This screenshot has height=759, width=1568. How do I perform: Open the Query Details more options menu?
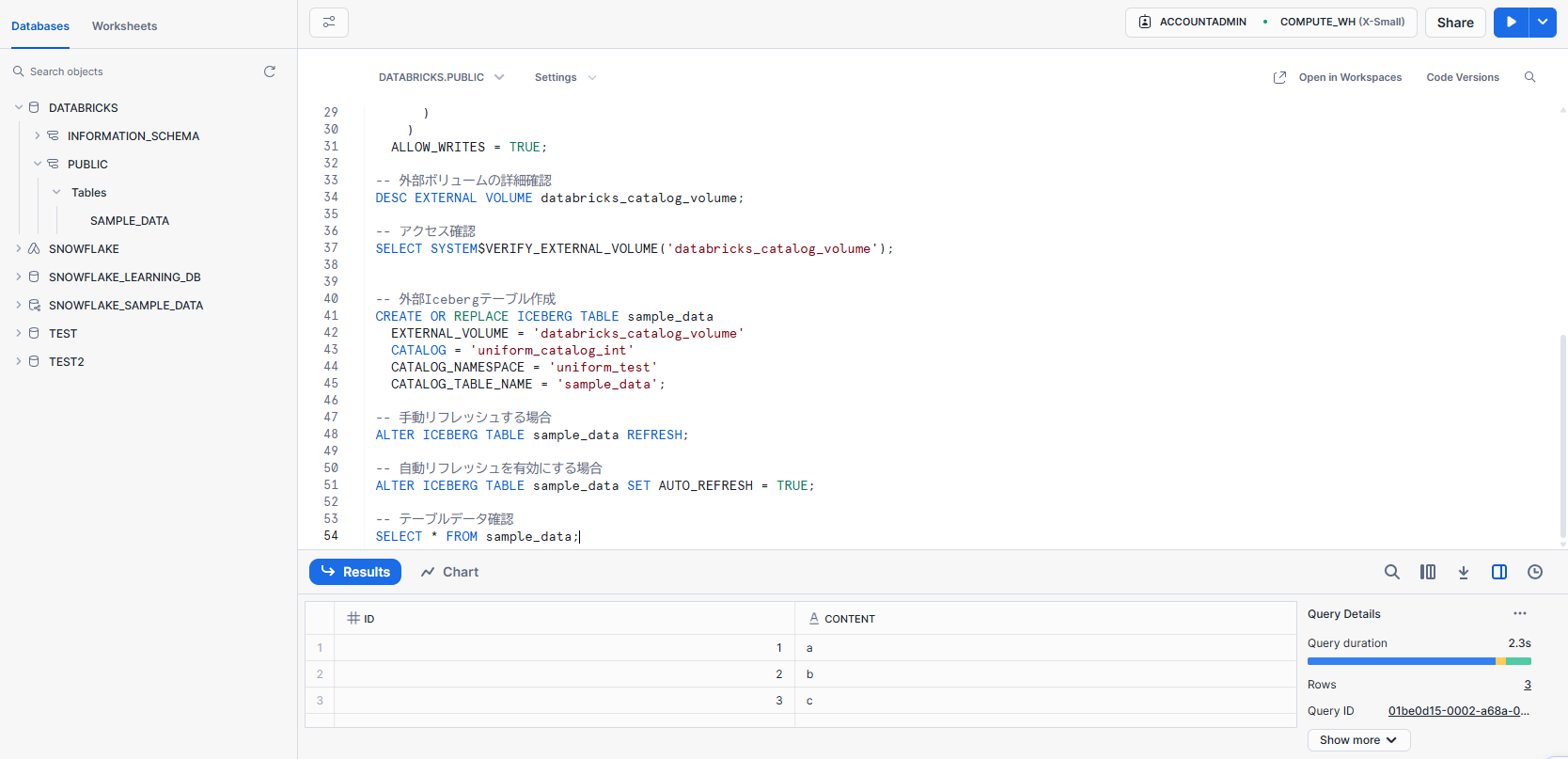1520,613
